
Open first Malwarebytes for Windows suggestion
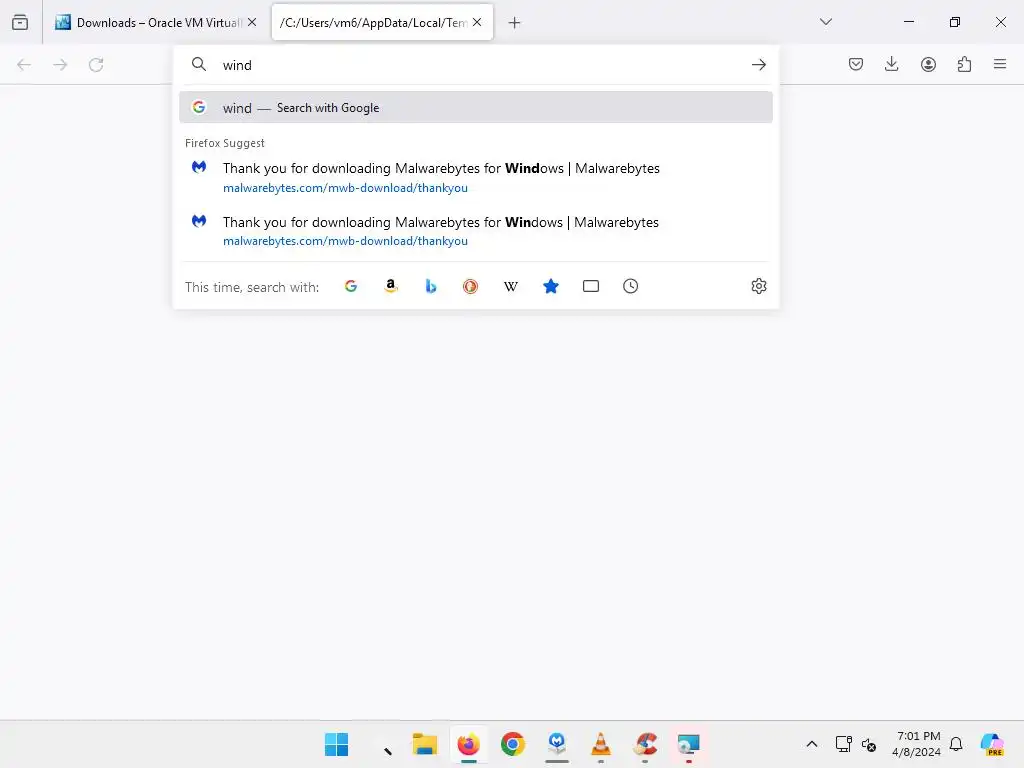(x=476, y=177)
